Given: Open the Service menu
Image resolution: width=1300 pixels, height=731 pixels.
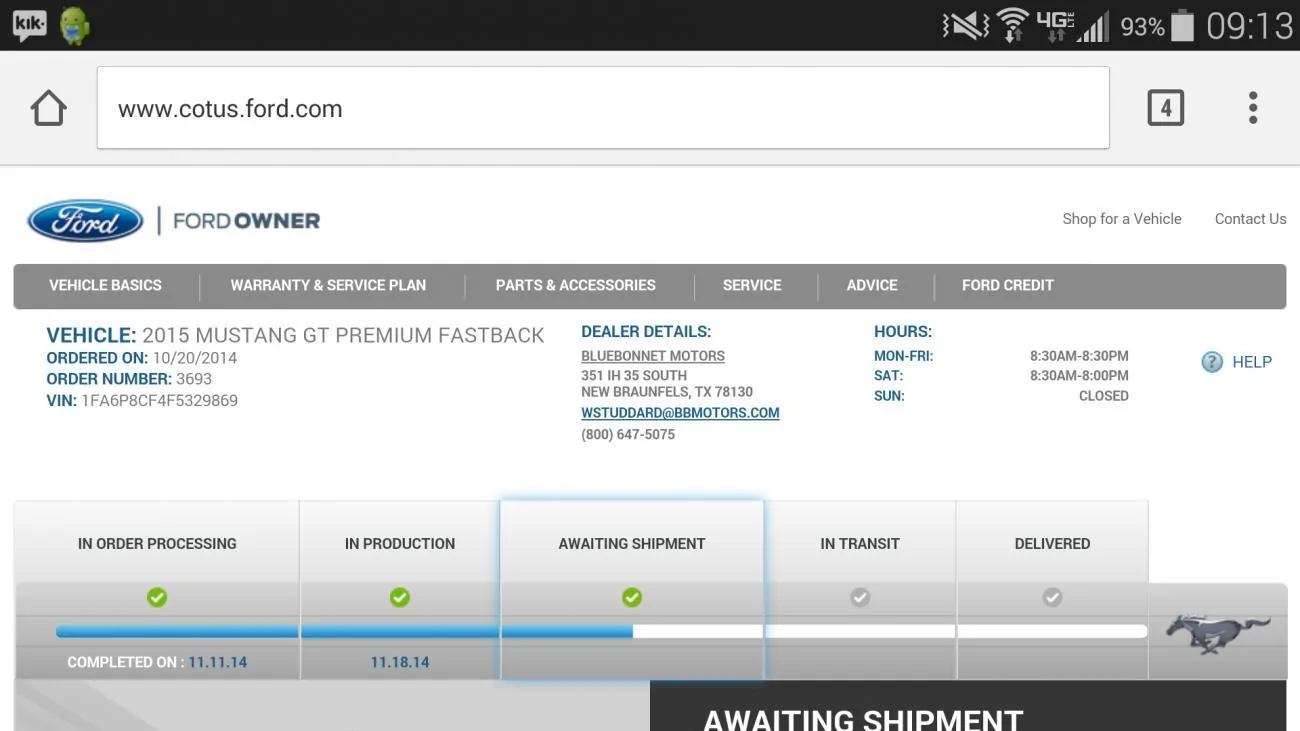Looking at the screenshot, I should click(752, 285).
